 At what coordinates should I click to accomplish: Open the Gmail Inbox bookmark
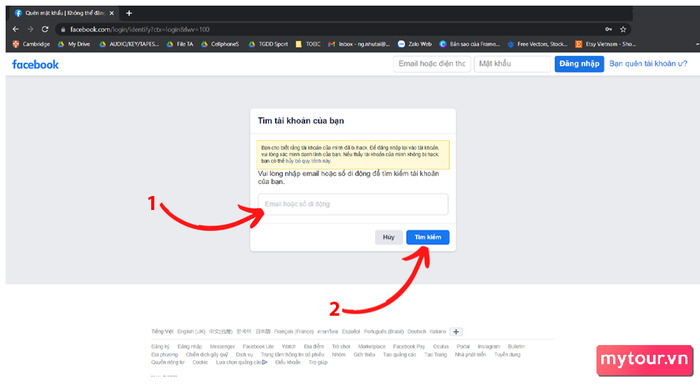point(359,44)
